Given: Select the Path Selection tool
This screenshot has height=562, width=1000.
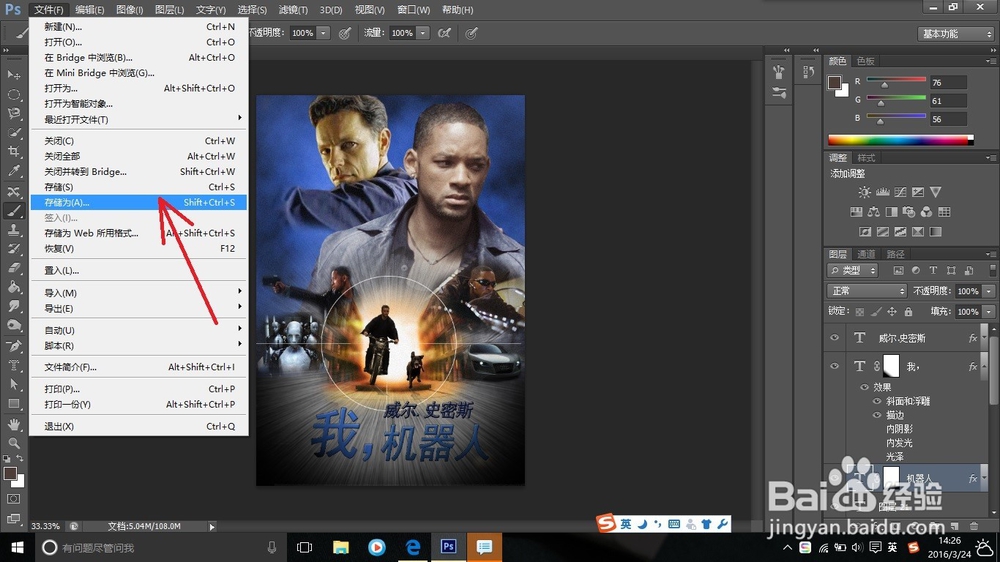Looking at the screenshot, I should [x=13, y=385].
